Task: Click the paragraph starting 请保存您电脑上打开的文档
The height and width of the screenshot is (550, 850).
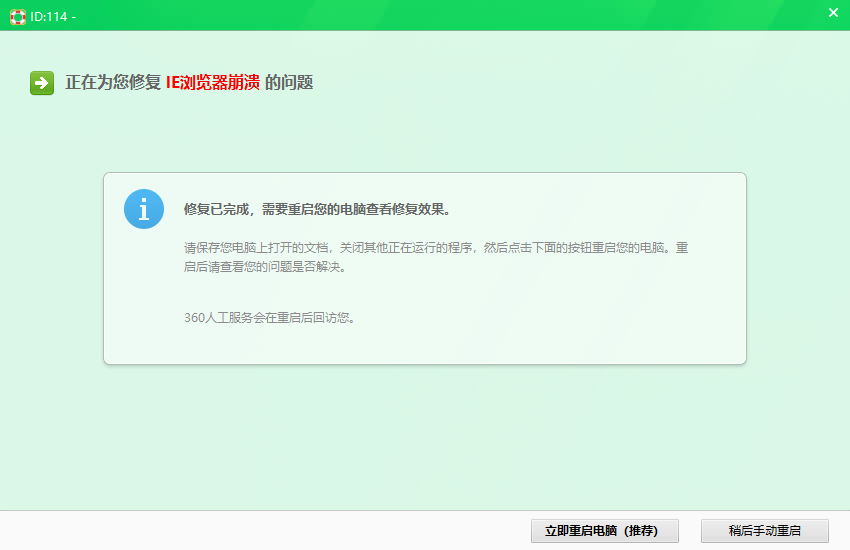Action: pyautogui.click(x=436, y=257)
